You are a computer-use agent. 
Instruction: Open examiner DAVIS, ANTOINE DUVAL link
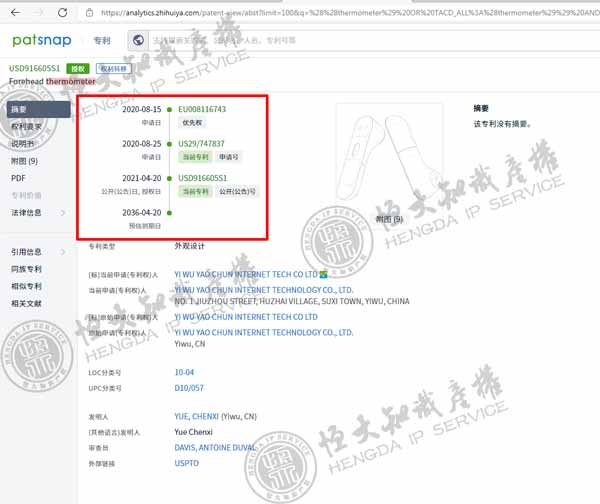point(215,448)
